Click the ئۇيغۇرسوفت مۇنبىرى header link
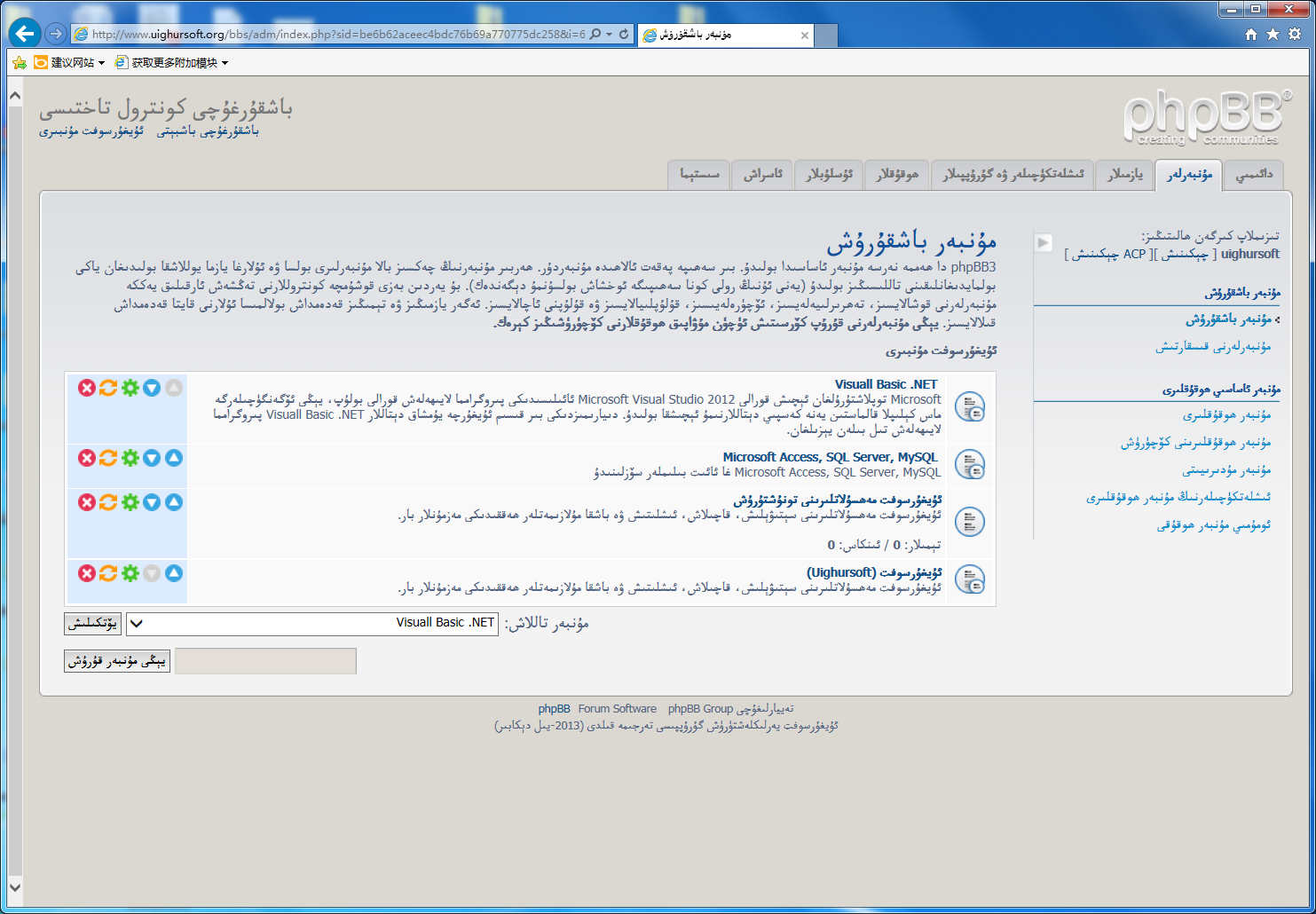 (91, 131)
